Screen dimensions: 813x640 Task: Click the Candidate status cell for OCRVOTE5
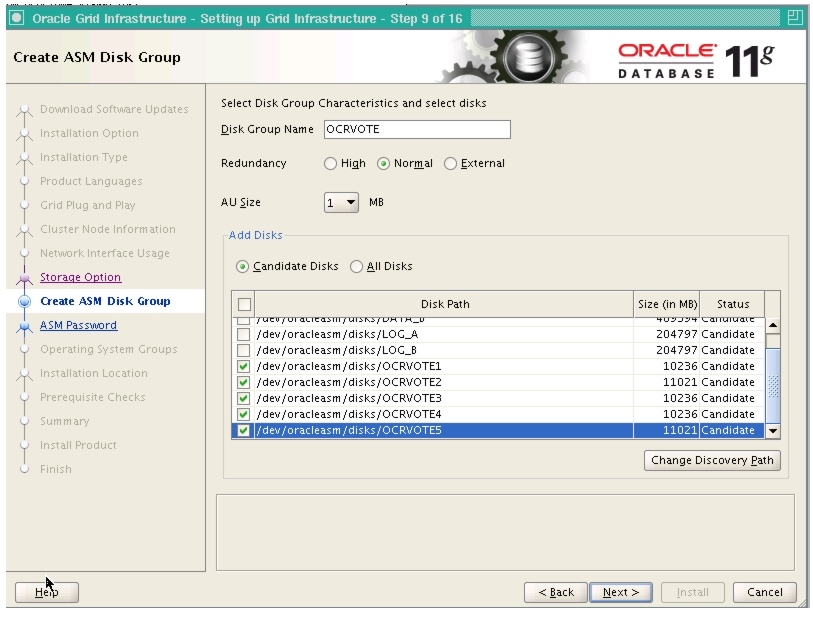point(732,430)
